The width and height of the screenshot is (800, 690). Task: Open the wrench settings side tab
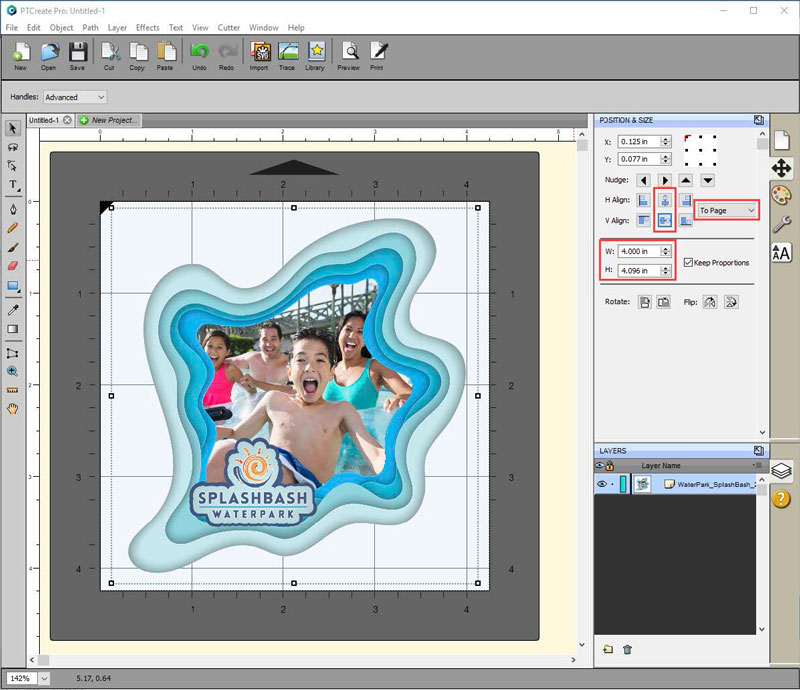pyautogui.click(x=781, y=224)
